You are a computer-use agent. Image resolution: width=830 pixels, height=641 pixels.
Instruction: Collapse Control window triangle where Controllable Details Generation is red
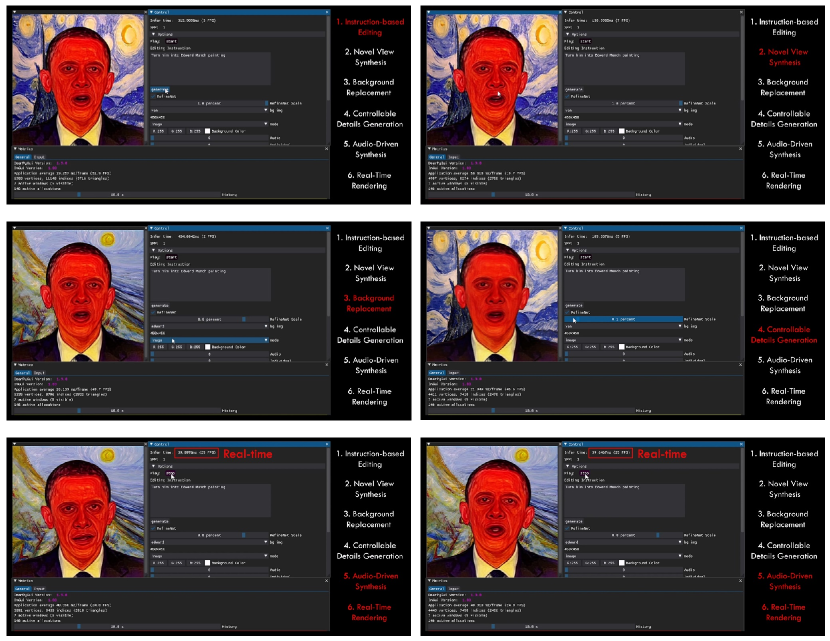(x=565, y=228)
